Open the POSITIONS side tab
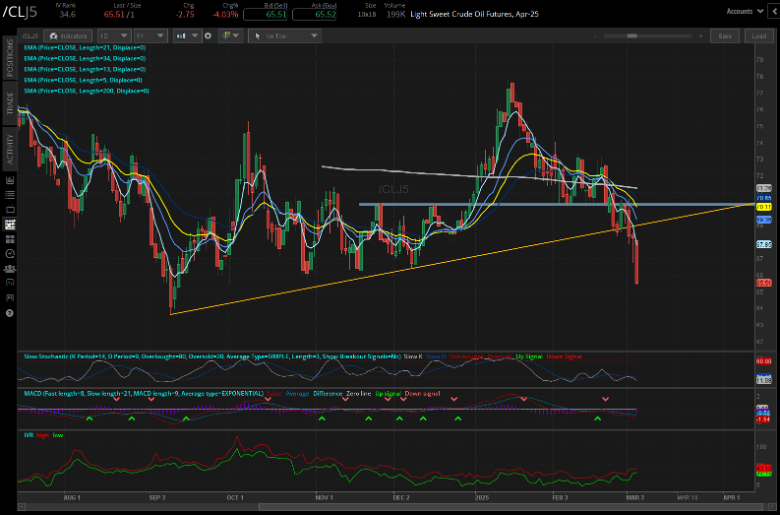The image size is (780, 515). [9, 58]
